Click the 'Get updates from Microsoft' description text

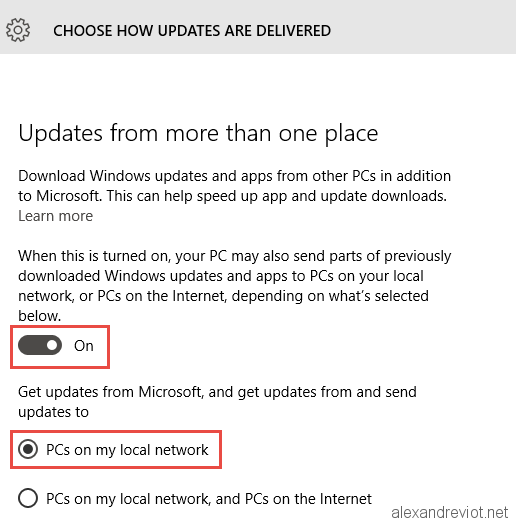coord(217,402)
